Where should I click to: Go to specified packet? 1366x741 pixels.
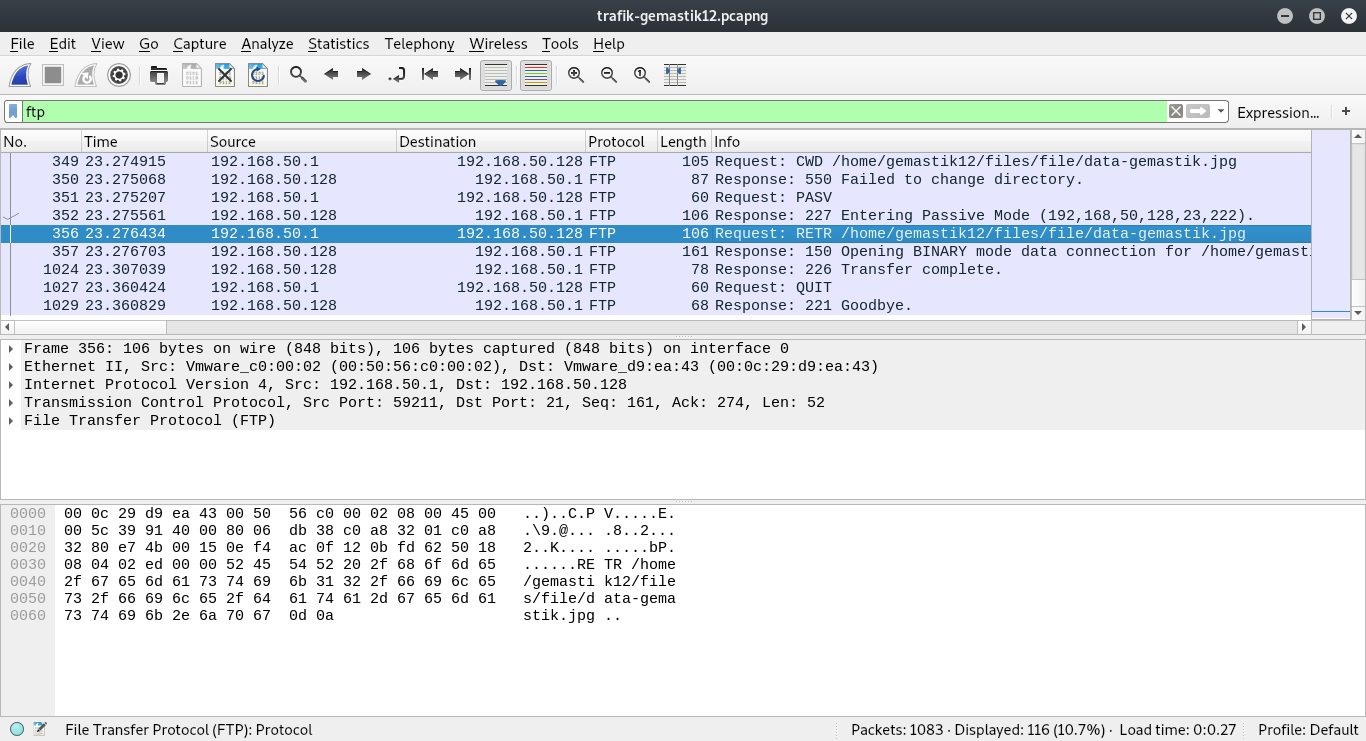397,75
